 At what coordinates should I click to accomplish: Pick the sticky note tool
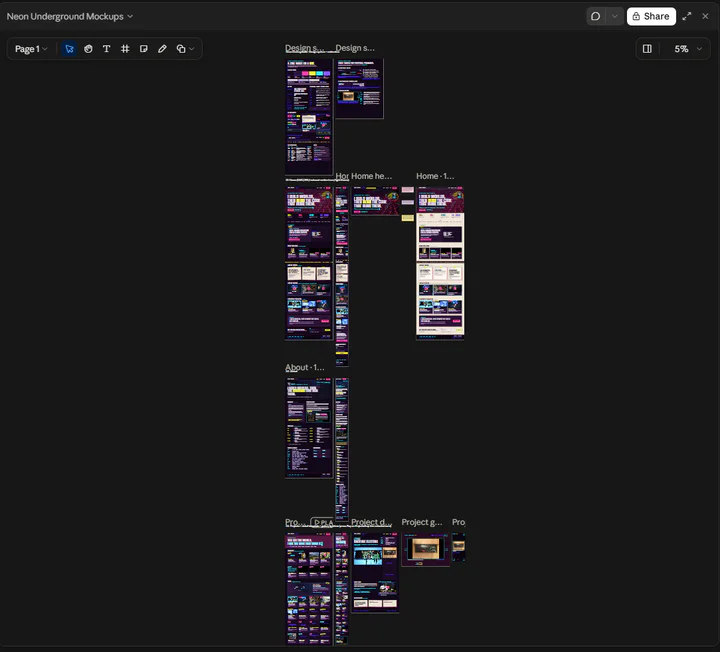tap(144, 49)
